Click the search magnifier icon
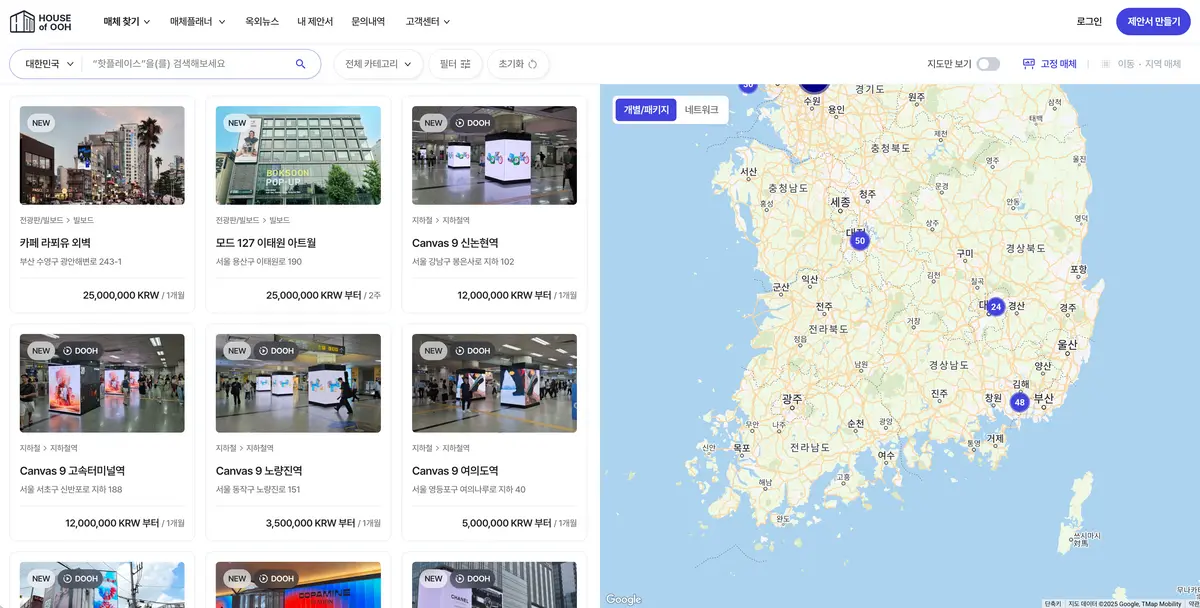 (300, 63)
